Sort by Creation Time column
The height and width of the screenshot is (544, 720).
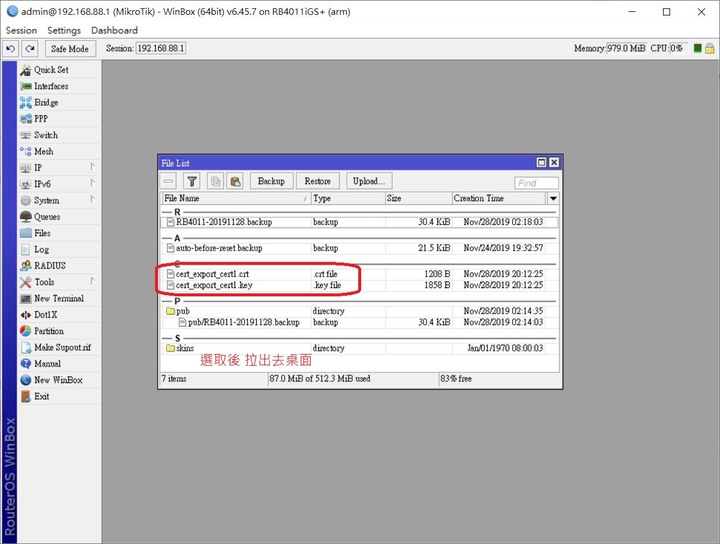(x=499, y=198)
